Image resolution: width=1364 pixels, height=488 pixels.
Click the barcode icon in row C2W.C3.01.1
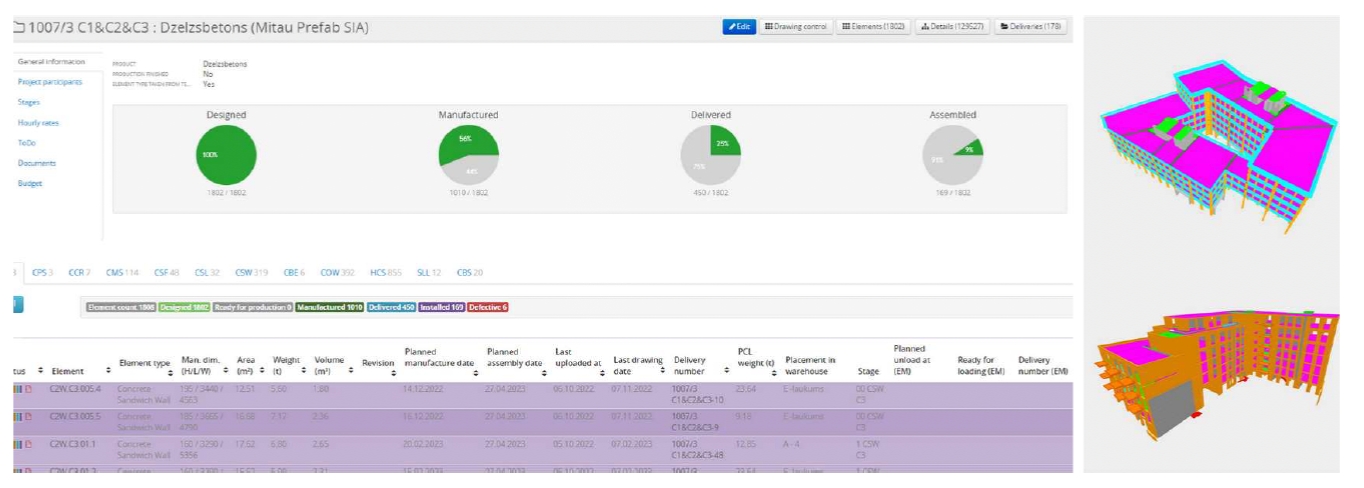tap(17, 444)
